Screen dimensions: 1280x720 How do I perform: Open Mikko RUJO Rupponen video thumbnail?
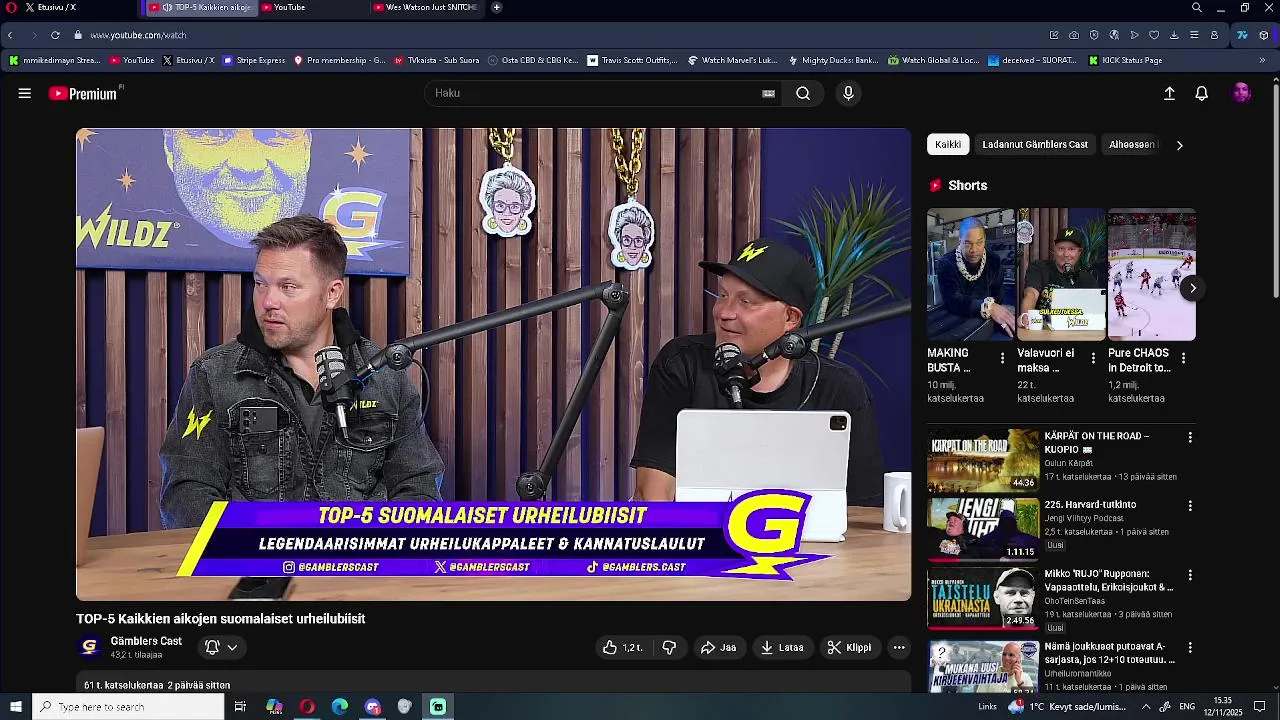coord(983,598)
